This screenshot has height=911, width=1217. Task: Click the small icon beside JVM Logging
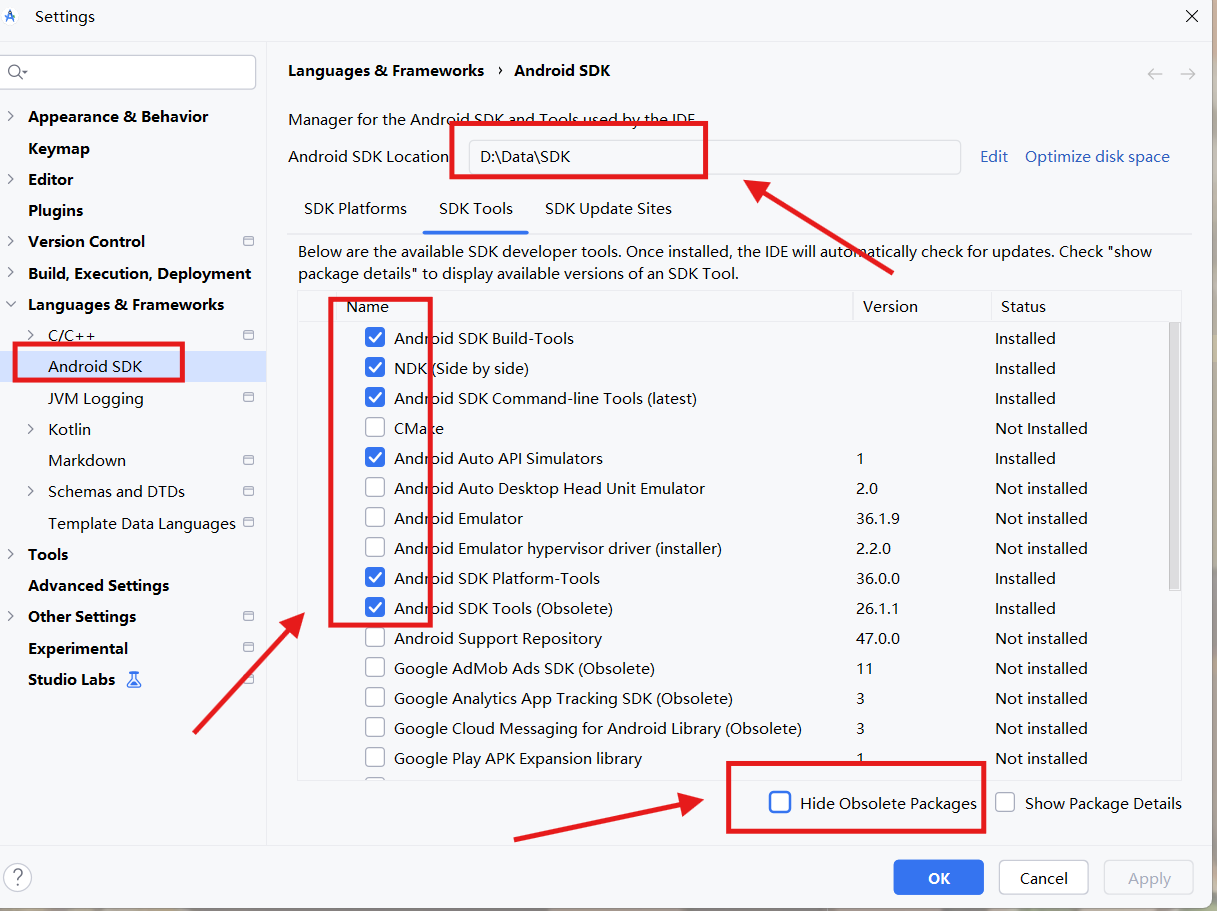[x=248, y=397]
